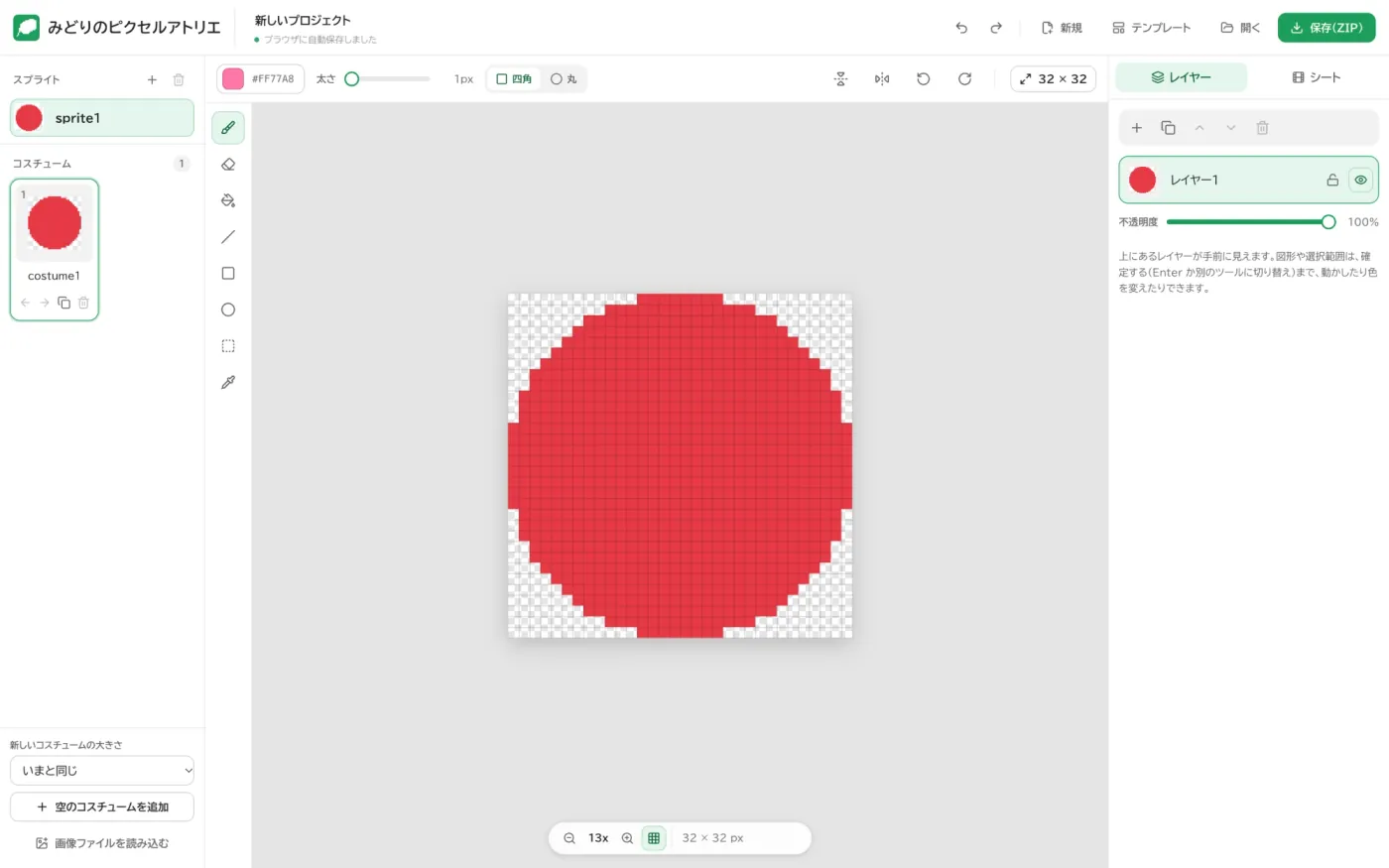Image resolution: width=1389 pixels, height=868 pixels.
Task: Choose the eyedropper color picker tool
Action: [x=228, y=382]
